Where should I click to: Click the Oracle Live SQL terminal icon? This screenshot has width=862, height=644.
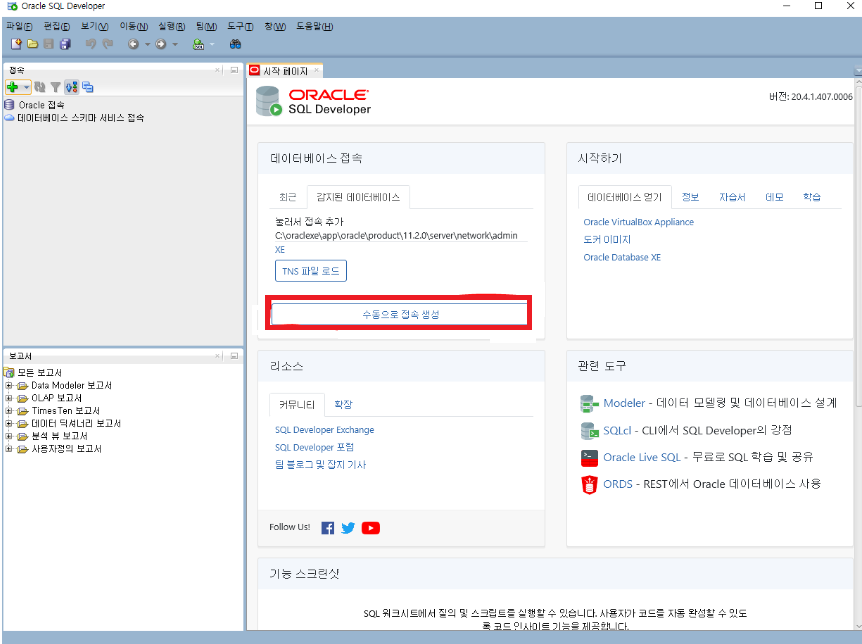point(589,458)
